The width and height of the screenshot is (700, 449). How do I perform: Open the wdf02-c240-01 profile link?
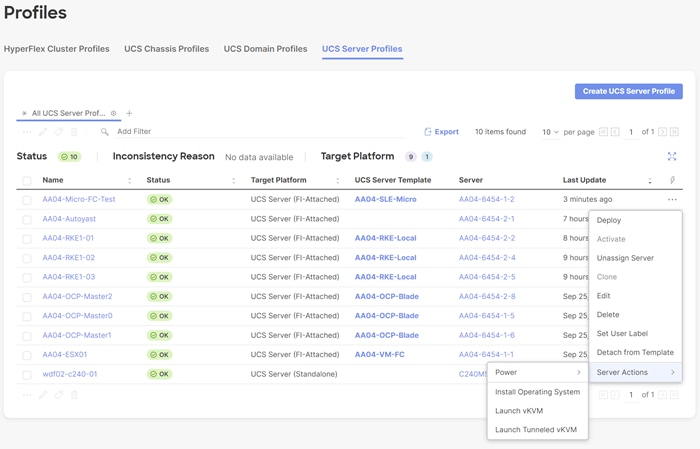[70, 374]
